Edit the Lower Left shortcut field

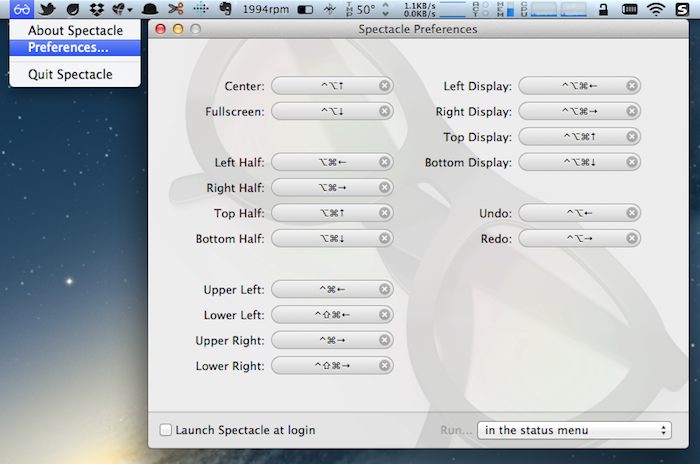click(x=332, y=314)
